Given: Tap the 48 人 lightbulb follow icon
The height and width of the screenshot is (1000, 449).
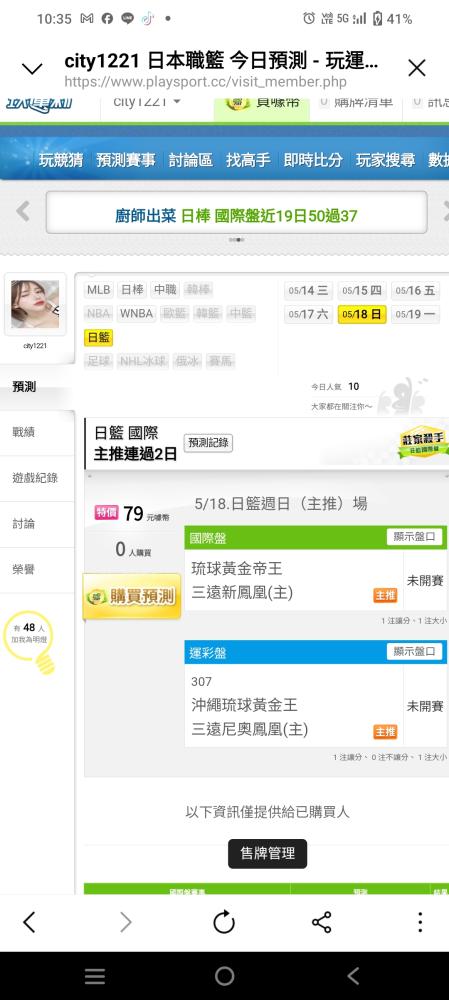Looking at the screenshot, I should pos(29,641).
